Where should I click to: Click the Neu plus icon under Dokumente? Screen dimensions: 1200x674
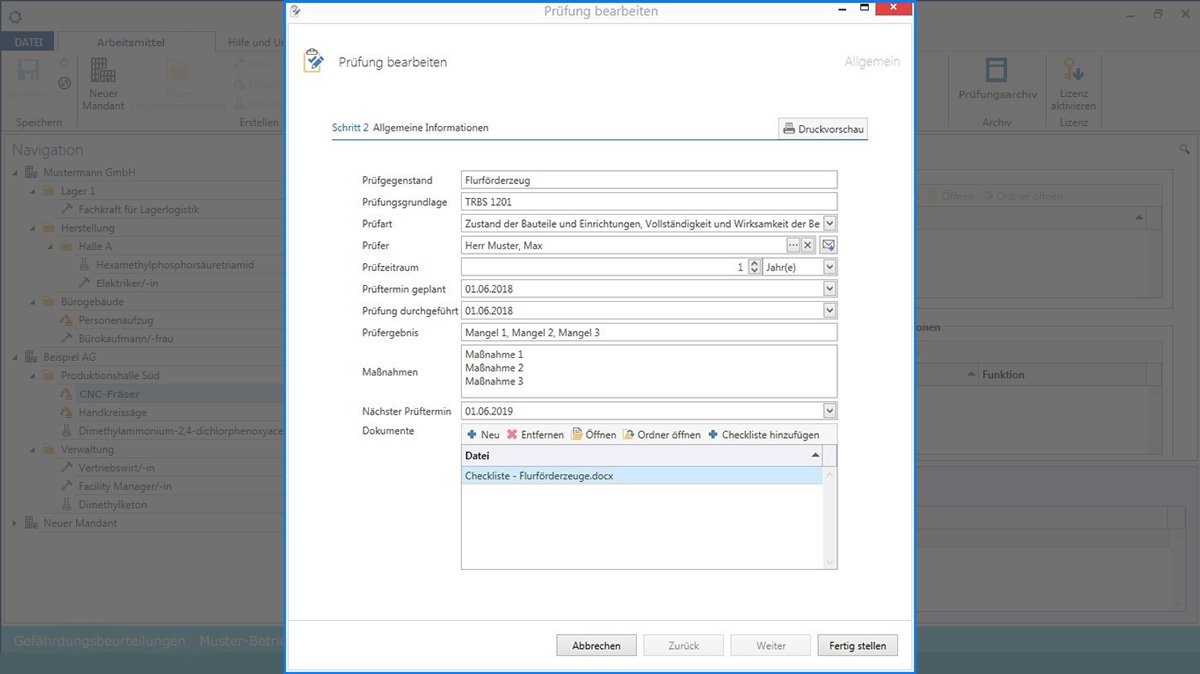coord(472,435)
